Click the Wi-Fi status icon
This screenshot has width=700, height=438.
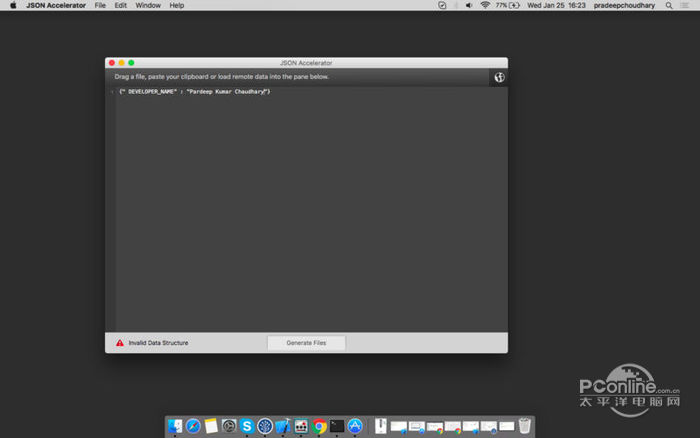(485, 5)
